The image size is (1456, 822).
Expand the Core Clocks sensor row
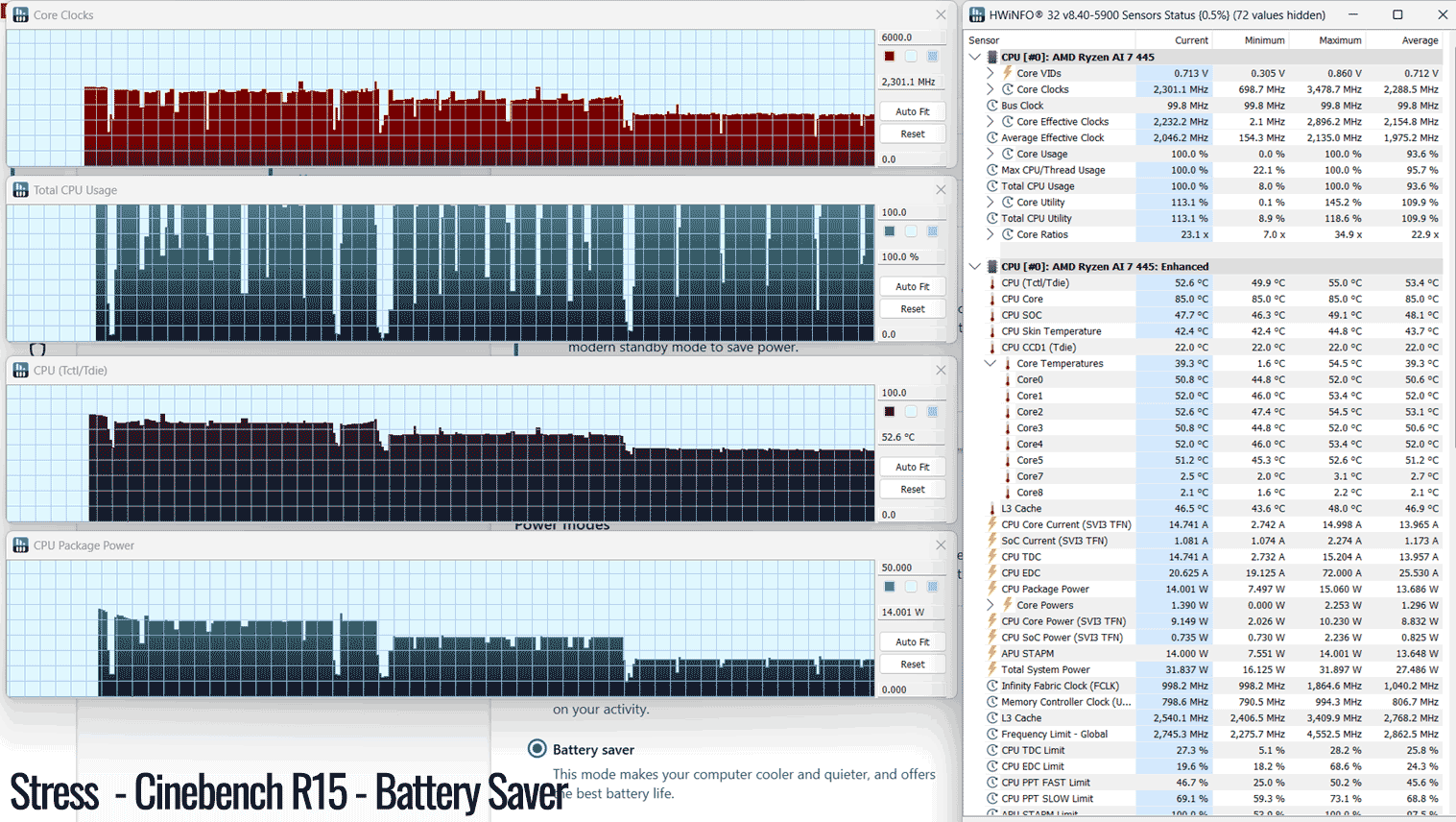(991, 89)
